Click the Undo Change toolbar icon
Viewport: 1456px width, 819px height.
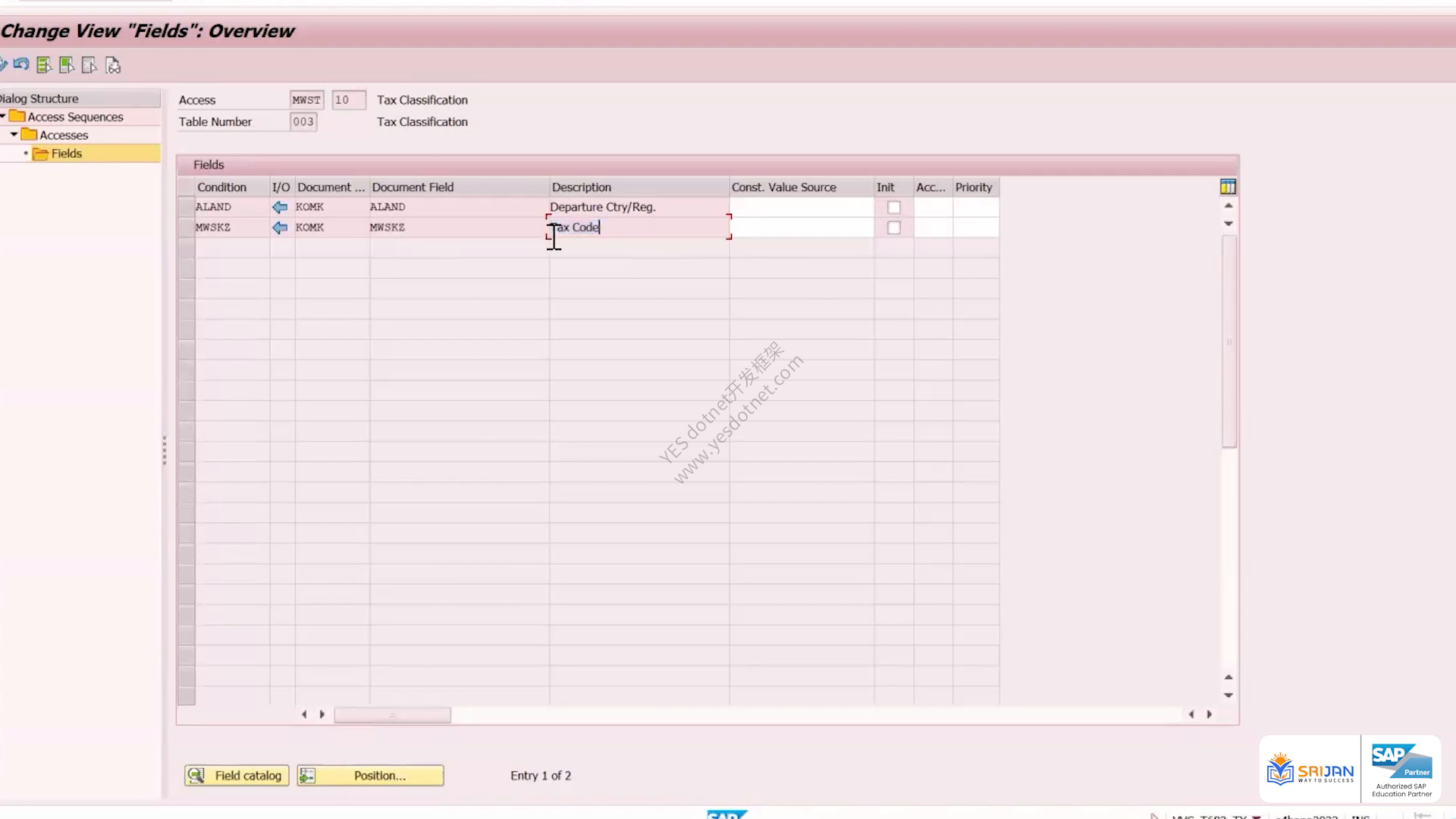click(x=21, y=65)
